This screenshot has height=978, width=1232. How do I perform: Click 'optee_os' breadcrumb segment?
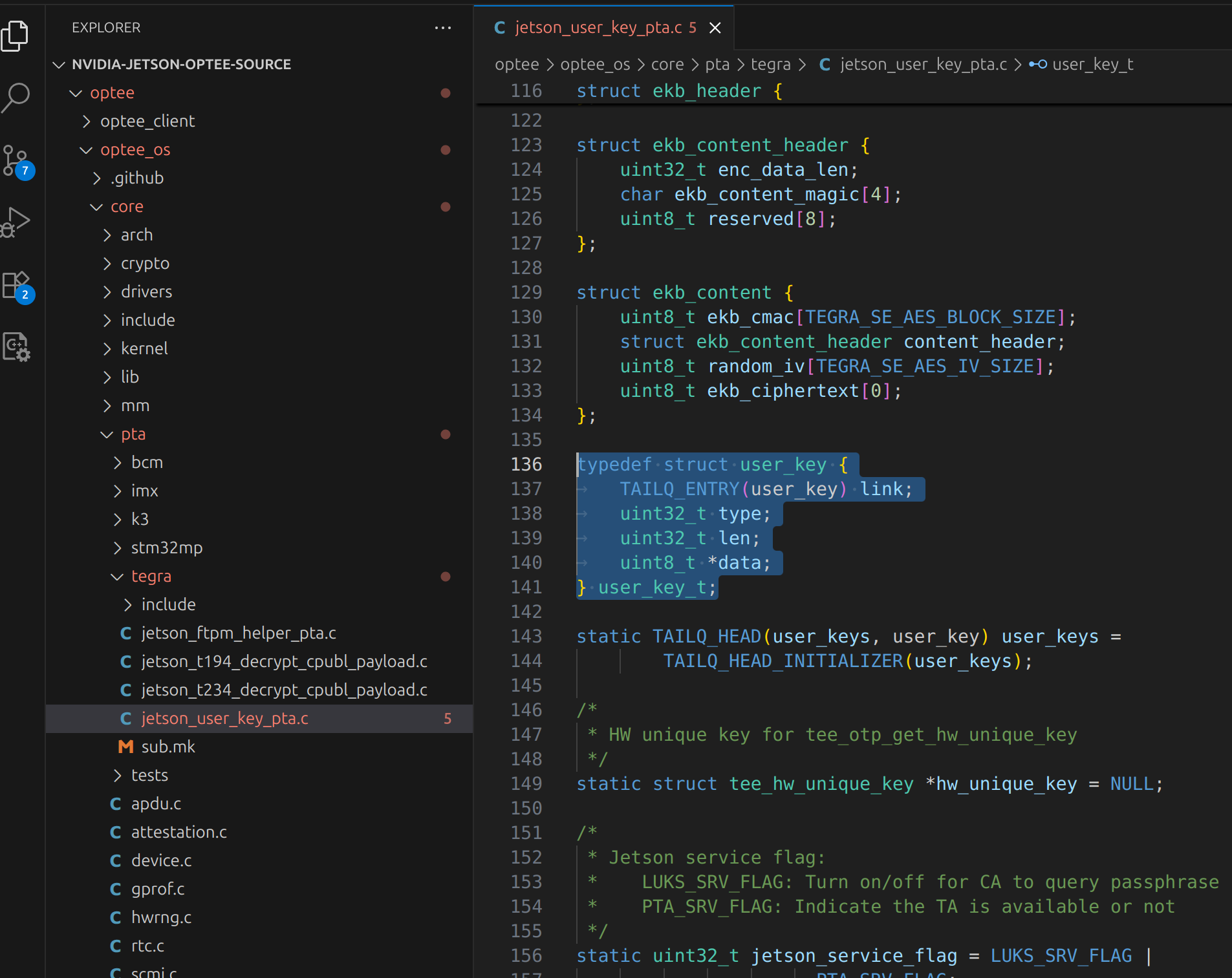(595, 65)
